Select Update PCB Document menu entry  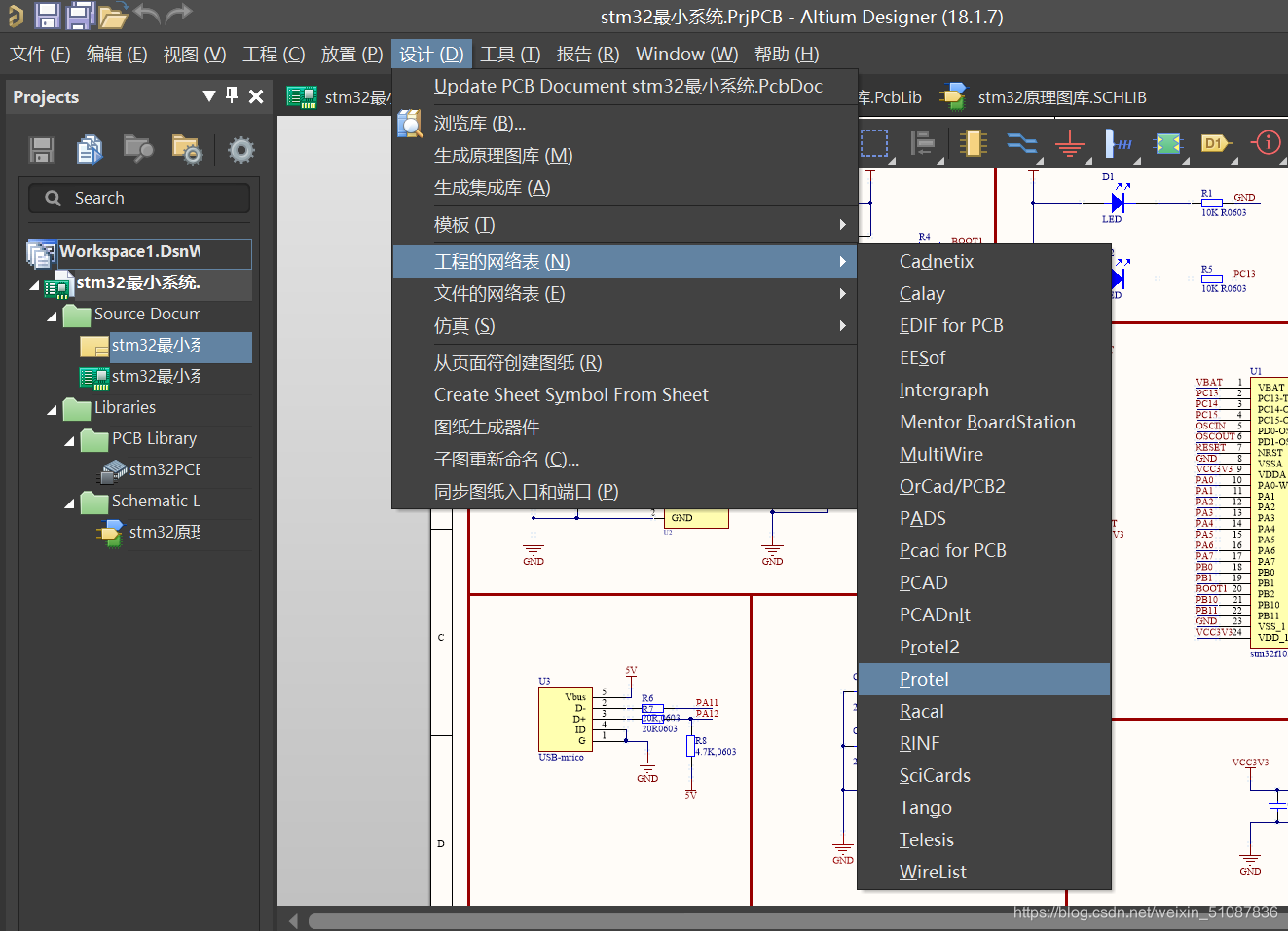(x=627, y=86)
